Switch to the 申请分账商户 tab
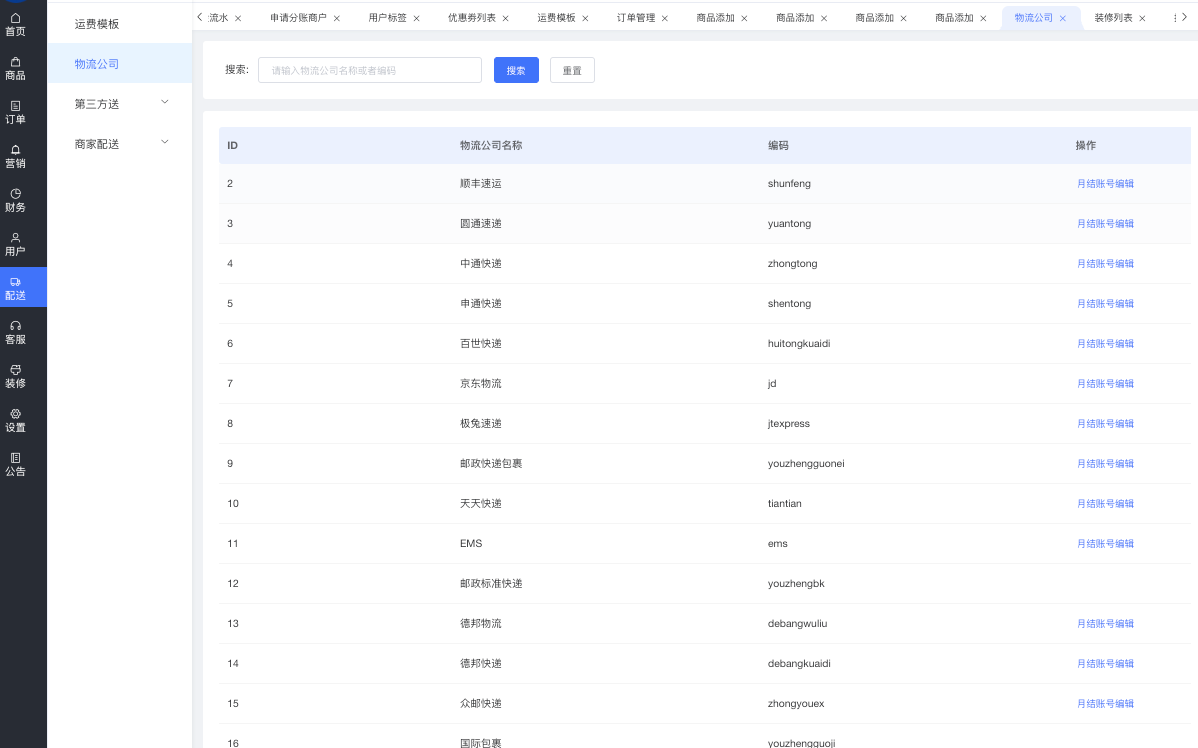Screen dimensions: 1198x748 298,18
